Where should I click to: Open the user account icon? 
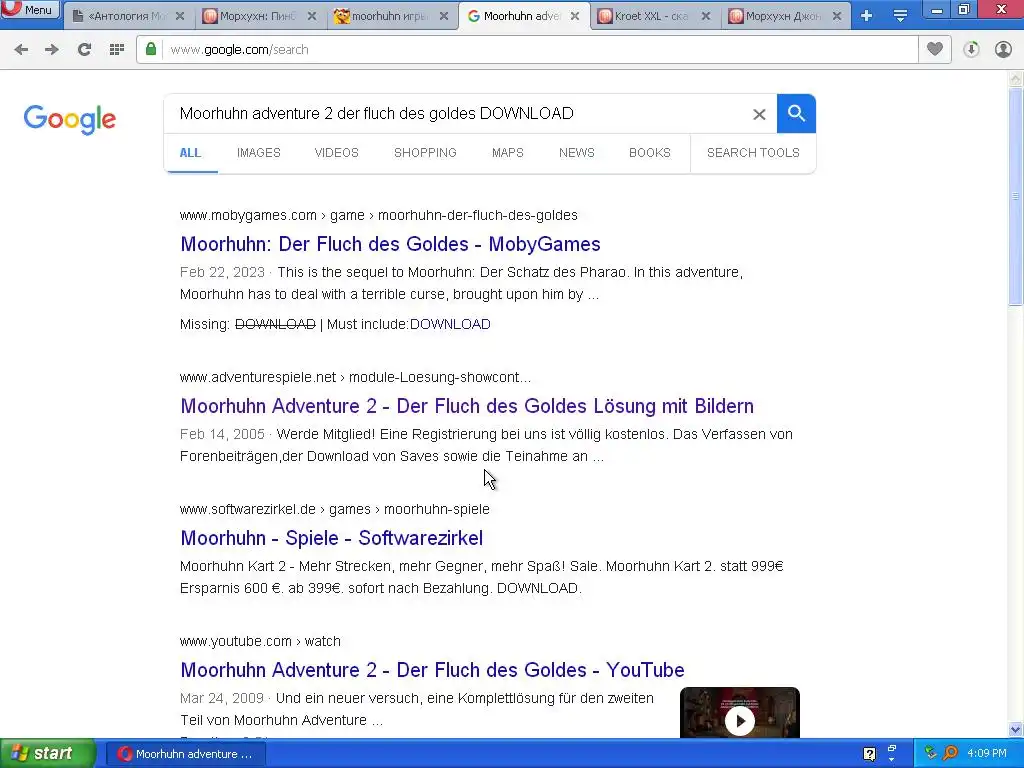click(x=1003, y=50)
